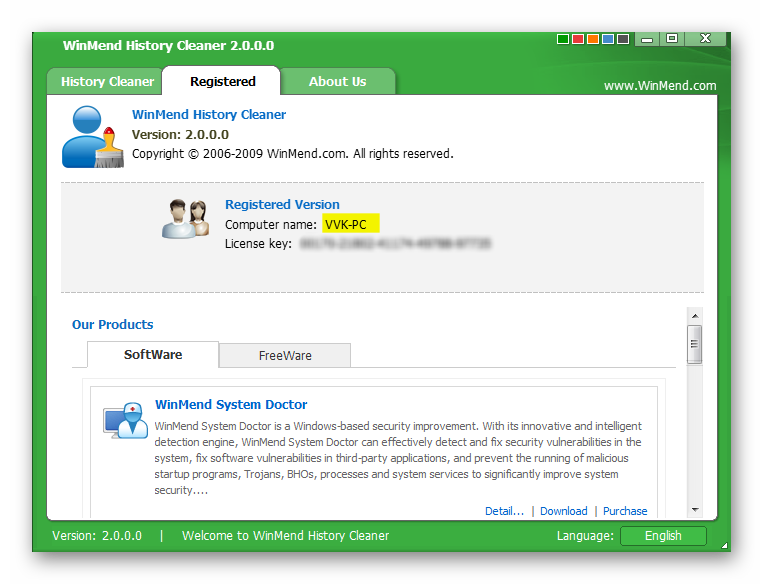Visit the www.WinMend.com website link
763x584 pixels.
click(660, 86)
